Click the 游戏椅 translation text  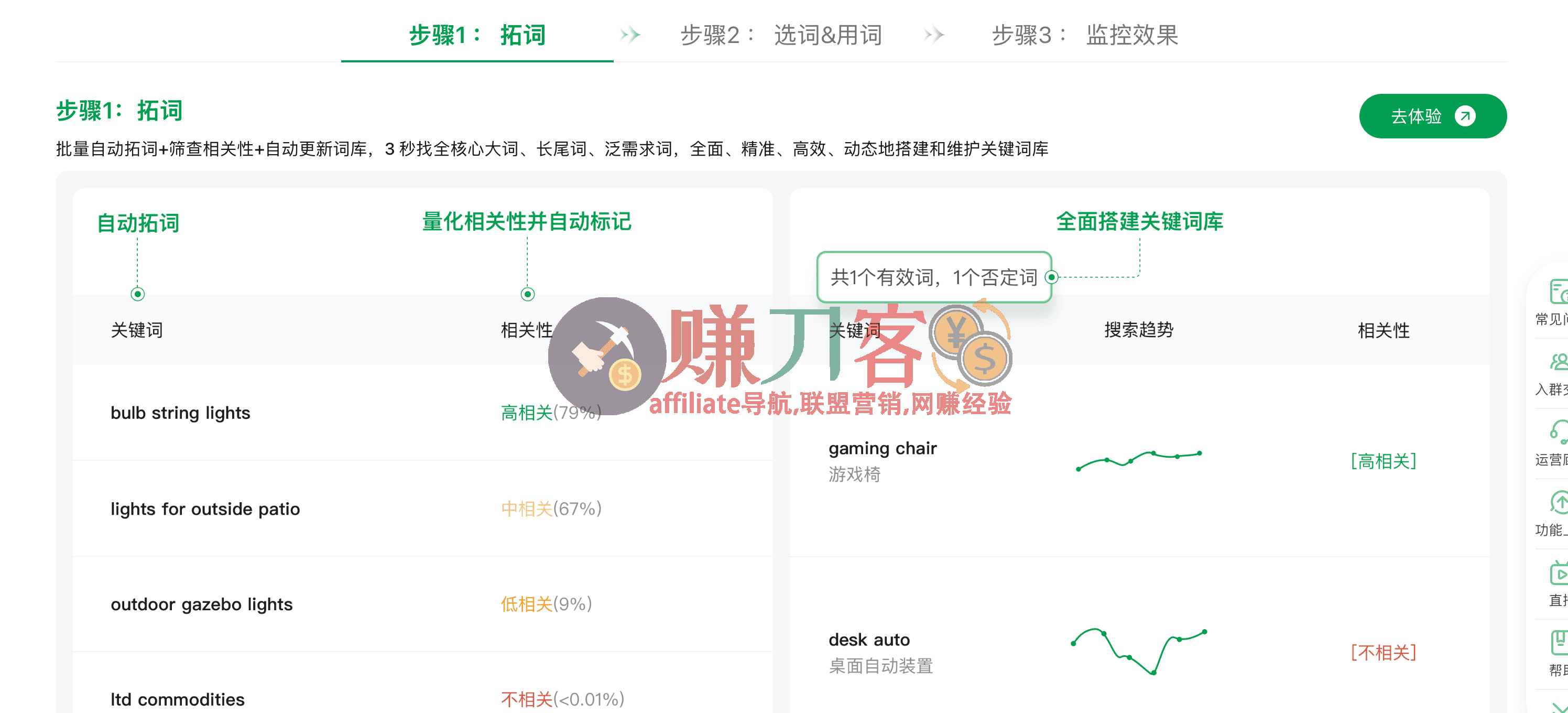pos(854,474)
